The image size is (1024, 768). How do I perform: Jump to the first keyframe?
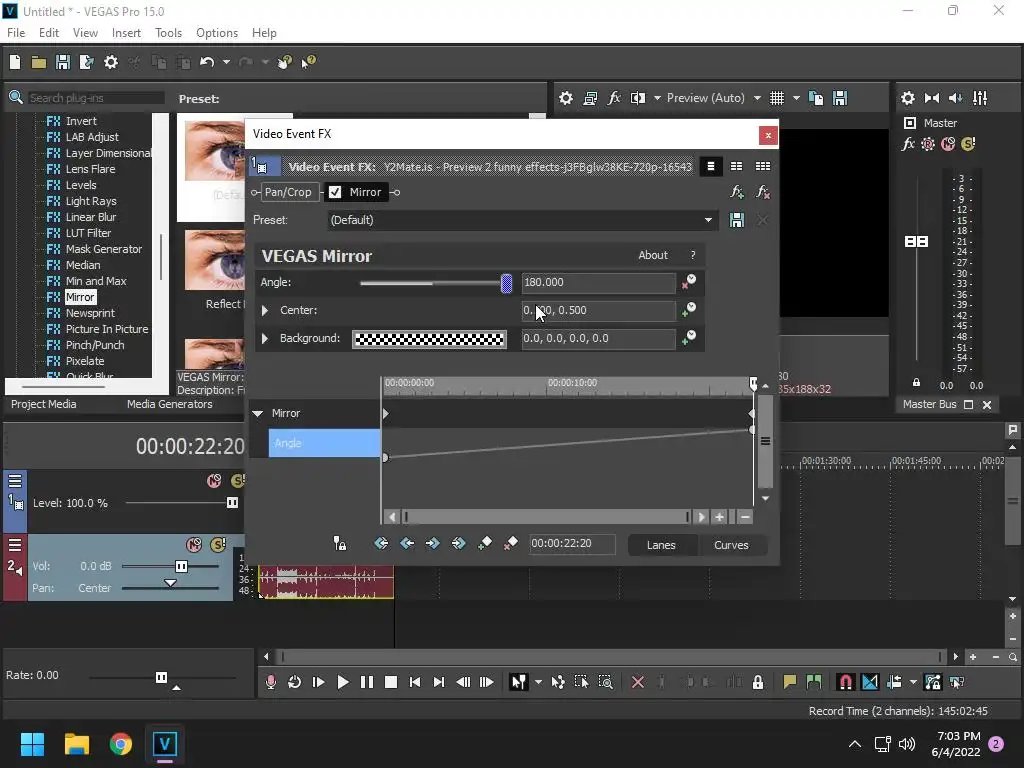(381, 543)
